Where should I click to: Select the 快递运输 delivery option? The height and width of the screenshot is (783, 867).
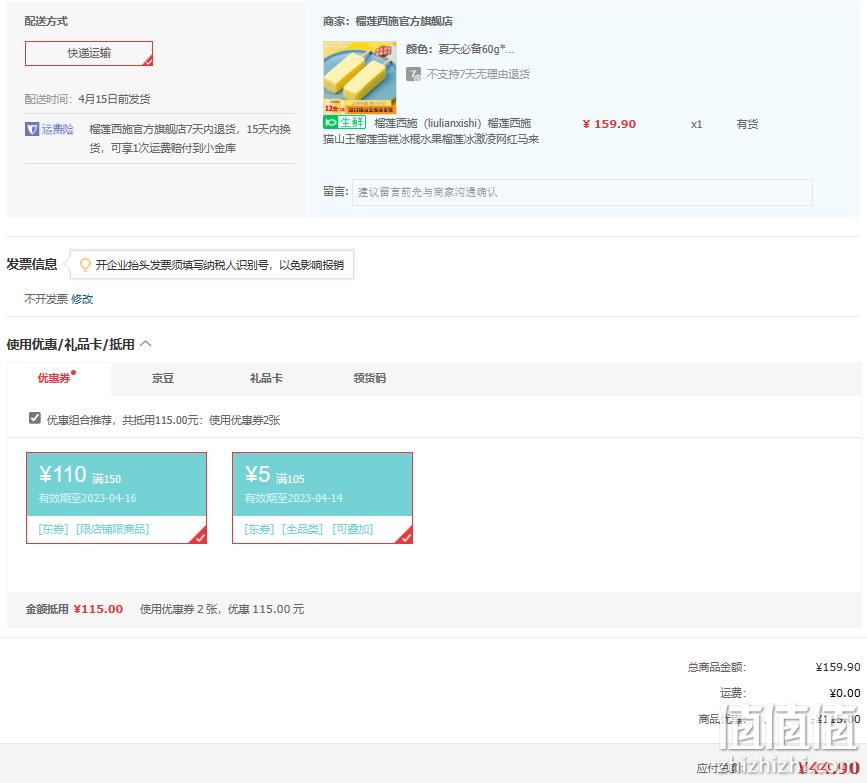(89, 53)
